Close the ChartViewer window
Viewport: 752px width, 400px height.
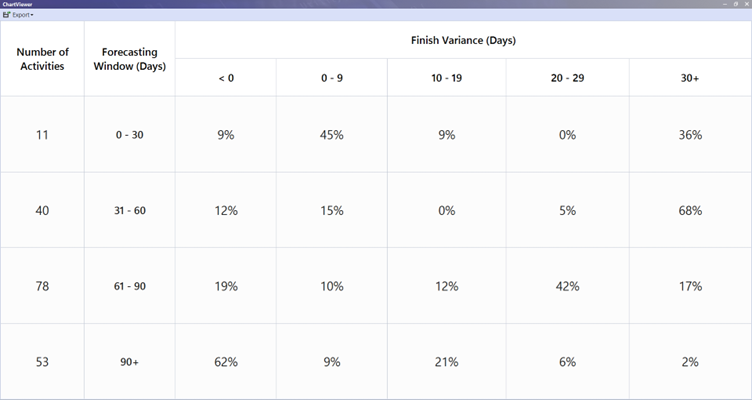click(x=745, y=4)
